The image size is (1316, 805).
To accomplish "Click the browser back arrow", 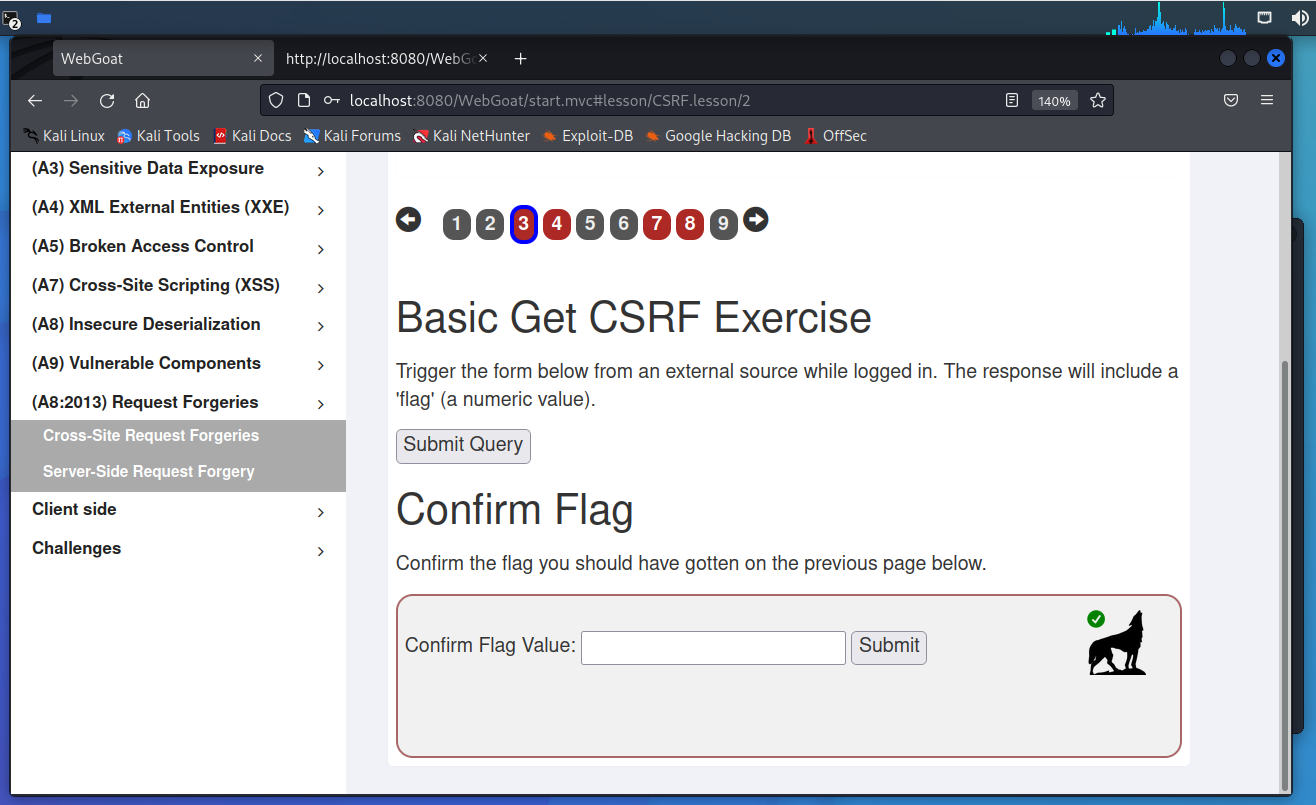I will click(x=35, y=101).
